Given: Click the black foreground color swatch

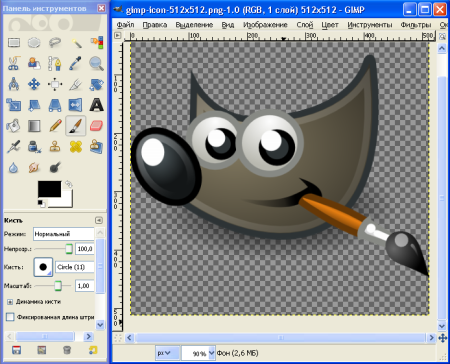Looking at the screenshot, I should [x=49, y=189].
